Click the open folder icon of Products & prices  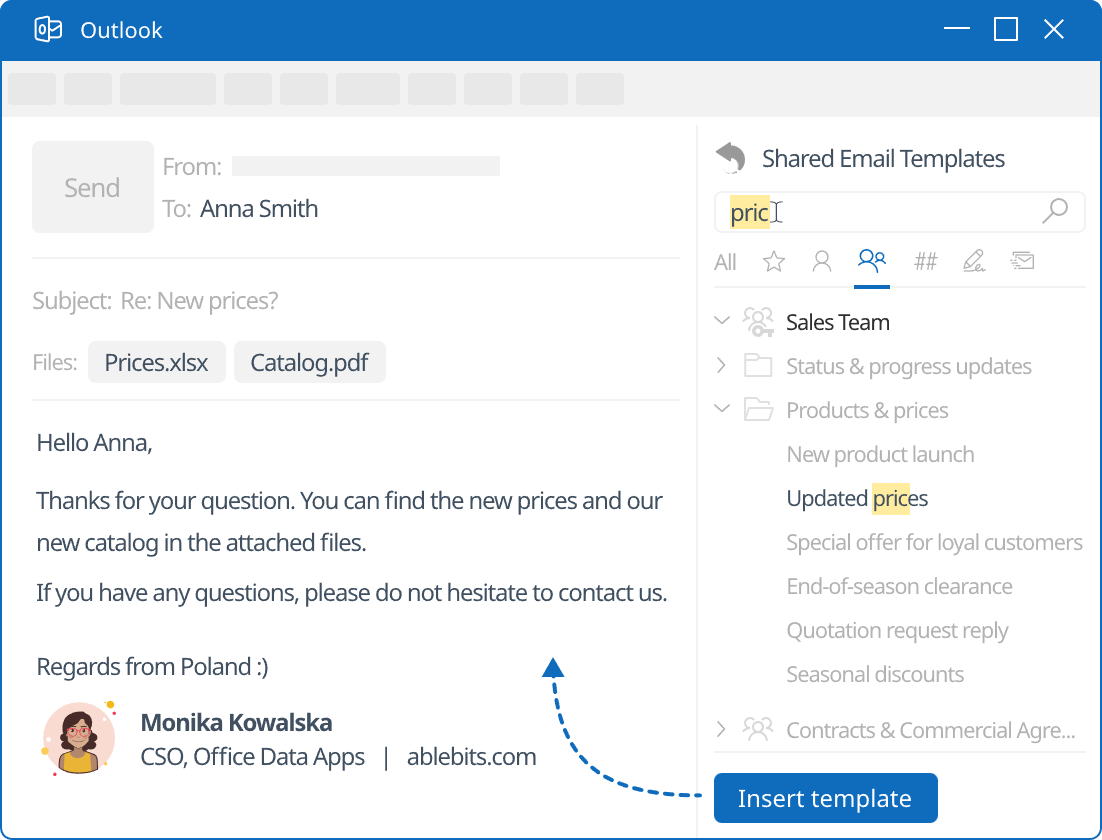759,409
